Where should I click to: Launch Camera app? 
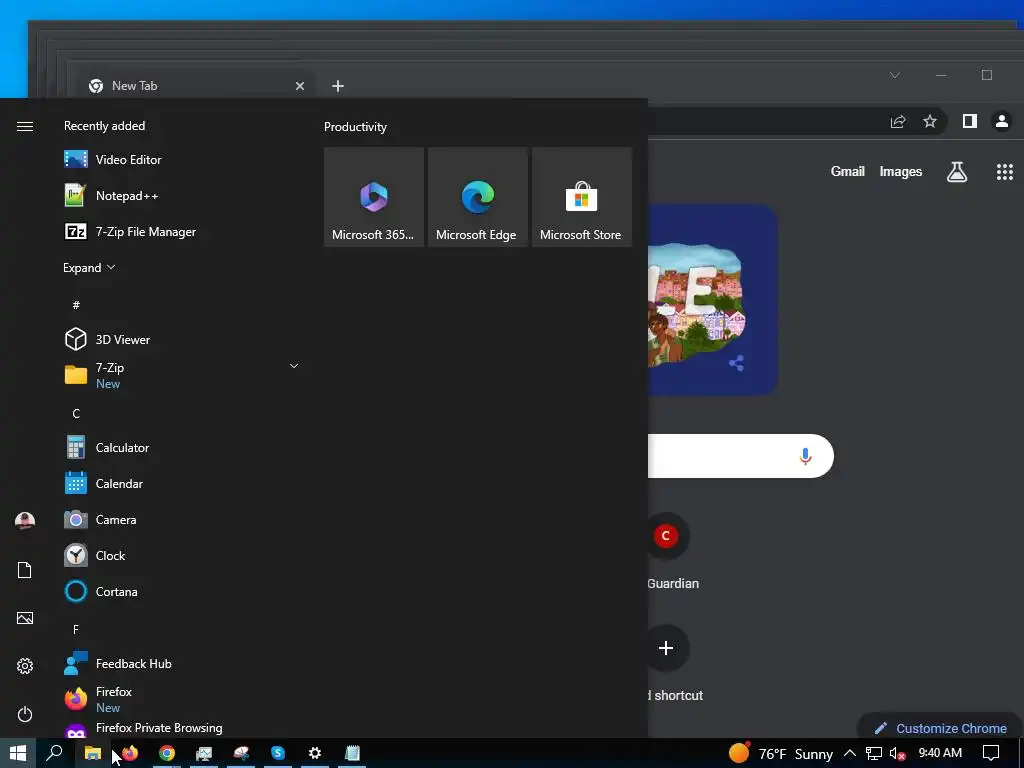(183, 519)
